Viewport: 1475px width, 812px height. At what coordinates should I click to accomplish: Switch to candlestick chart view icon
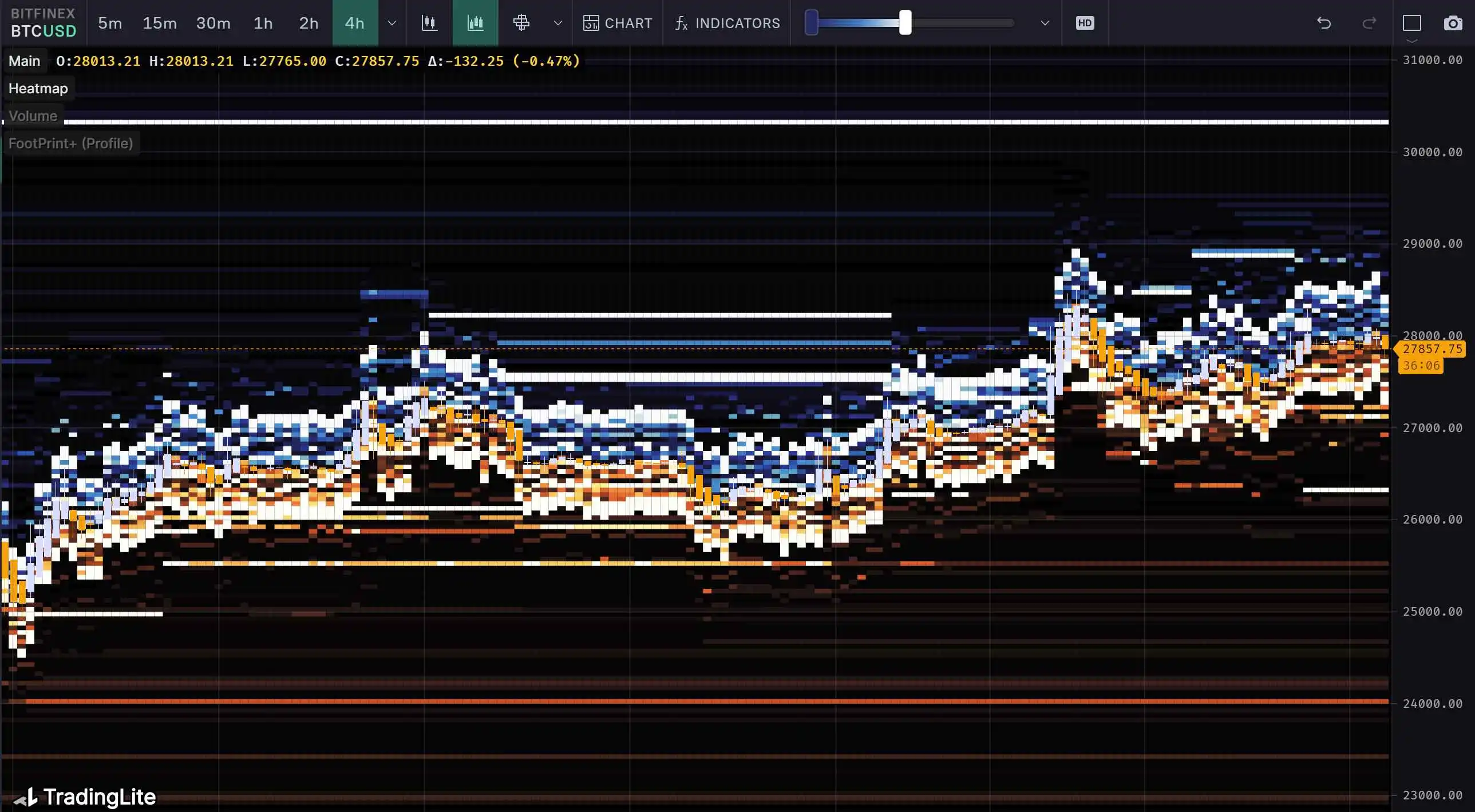pyautogui.click(x=429, y=22)
